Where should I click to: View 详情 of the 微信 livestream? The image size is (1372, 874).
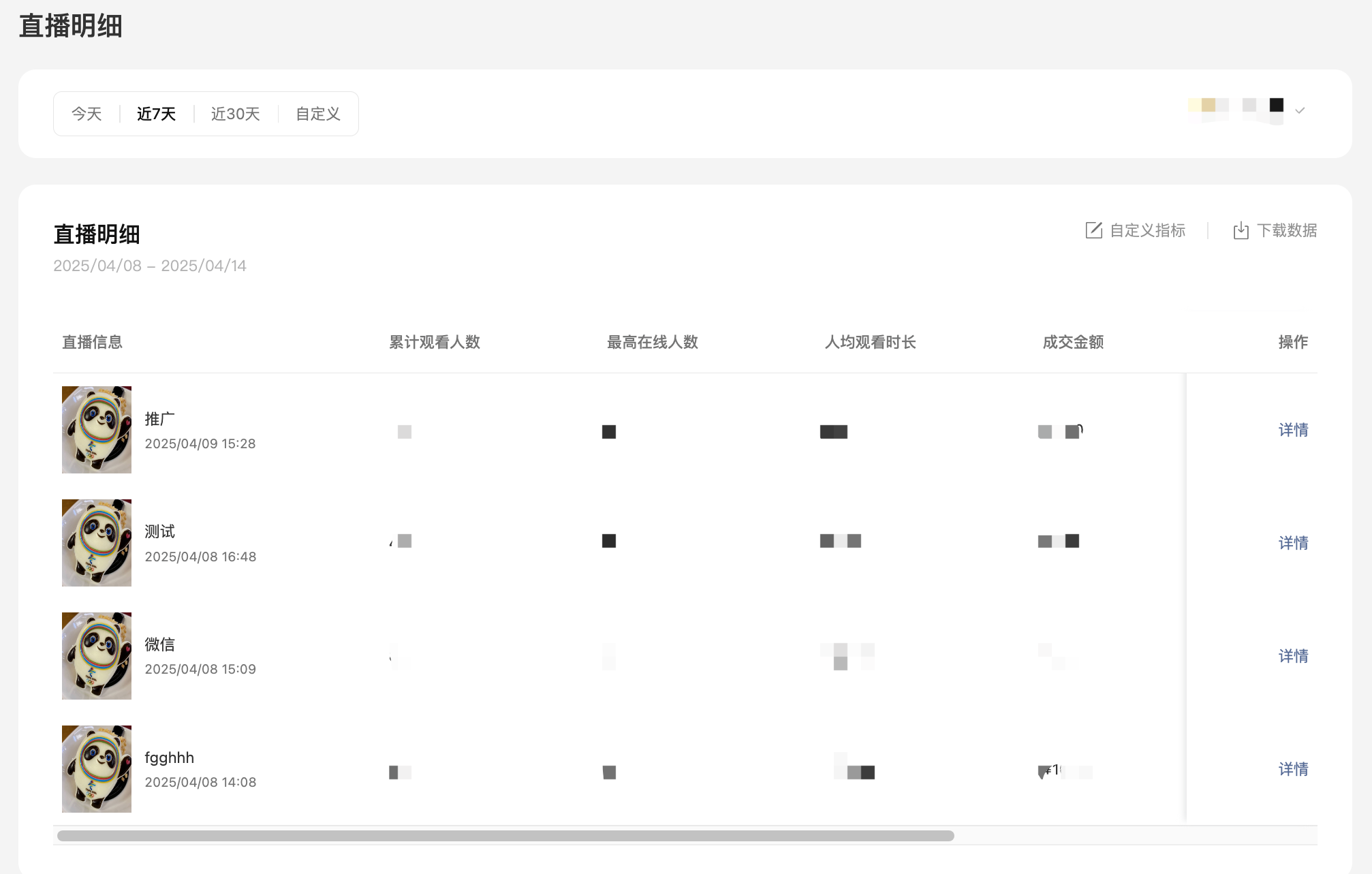coord(1292,656)
